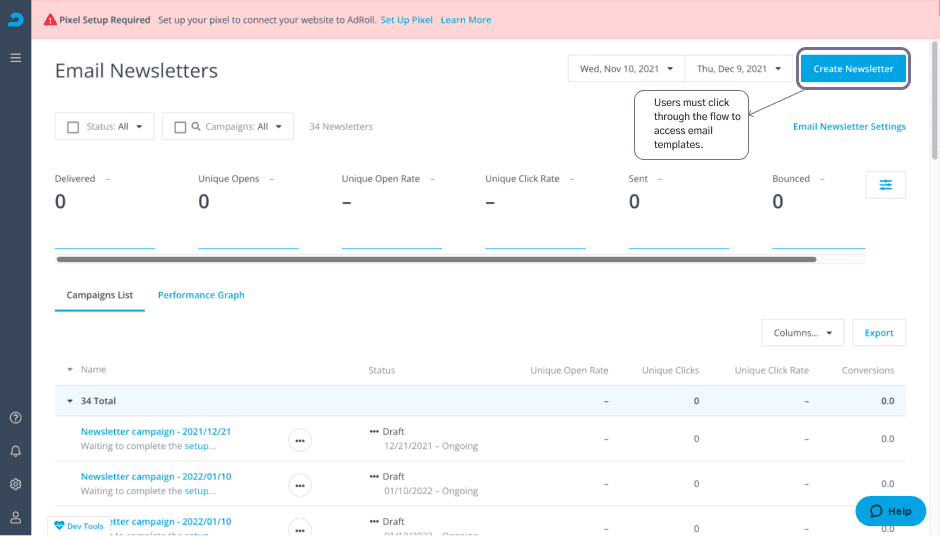Click setup link under campaign 2021/12/21
This screenshot has width=940, height=536.
pyautogui.click(x=197, y=446)
